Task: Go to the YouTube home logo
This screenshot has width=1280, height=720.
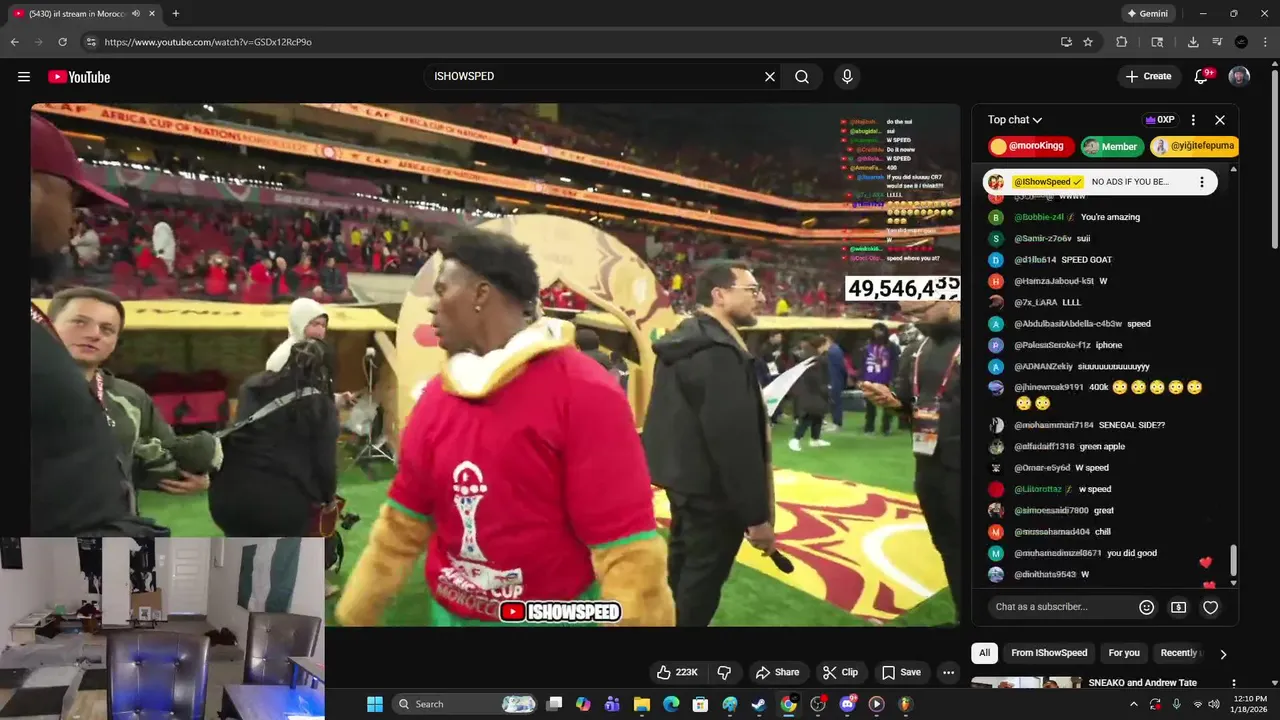Action: coord(79,77)
